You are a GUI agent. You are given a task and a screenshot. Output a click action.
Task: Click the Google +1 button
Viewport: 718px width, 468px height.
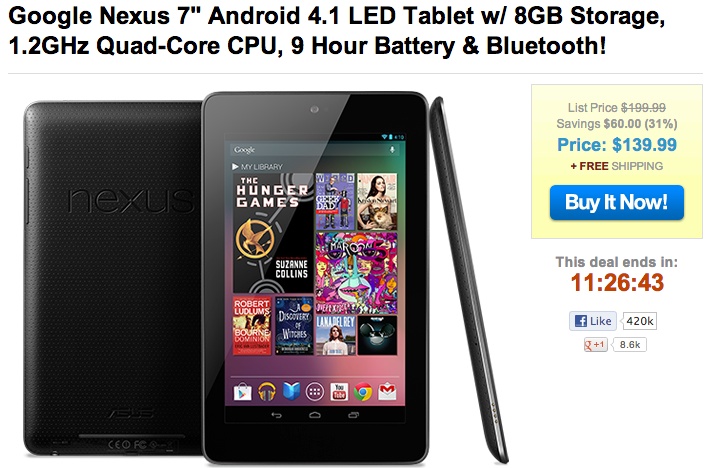595,344
